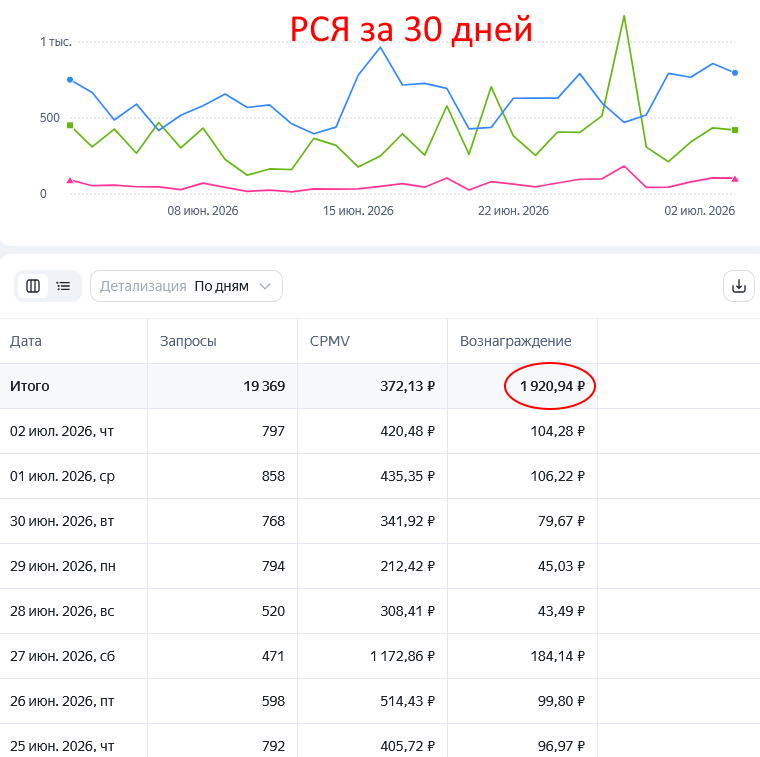
Task: Select total reward 1 920,94 ₽
Action: (552, 386)
